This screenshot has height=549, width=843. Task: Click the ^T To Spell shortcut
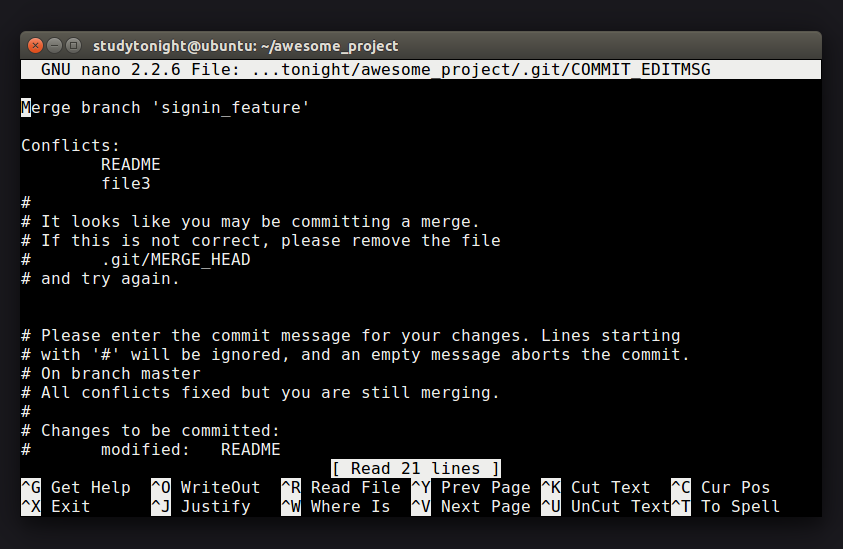pos(725,507)
